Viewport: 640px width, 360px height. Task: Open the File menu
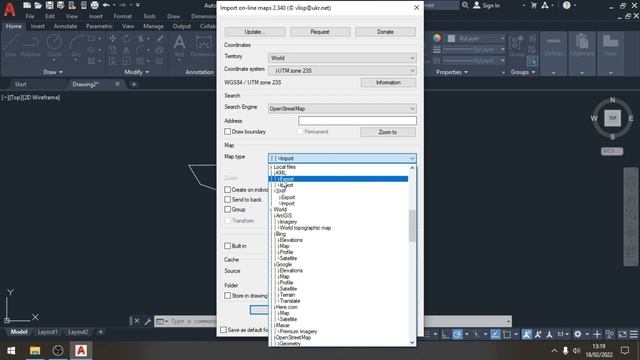tap(30, 16)
